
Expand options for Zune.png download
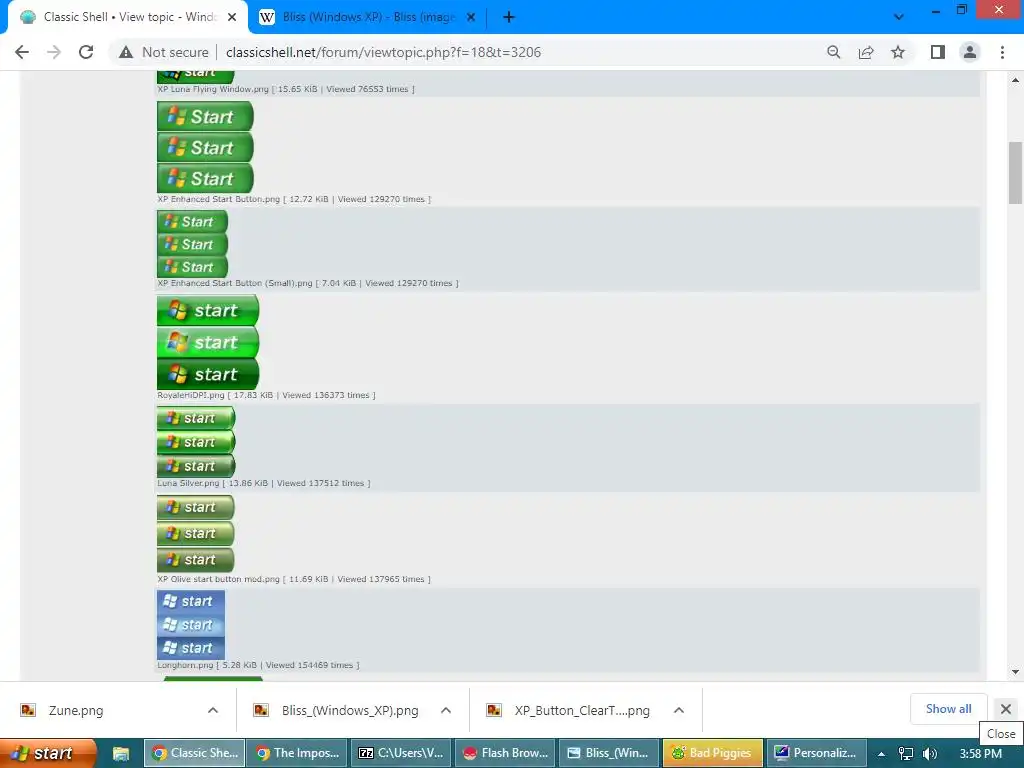tap(213, 711)
